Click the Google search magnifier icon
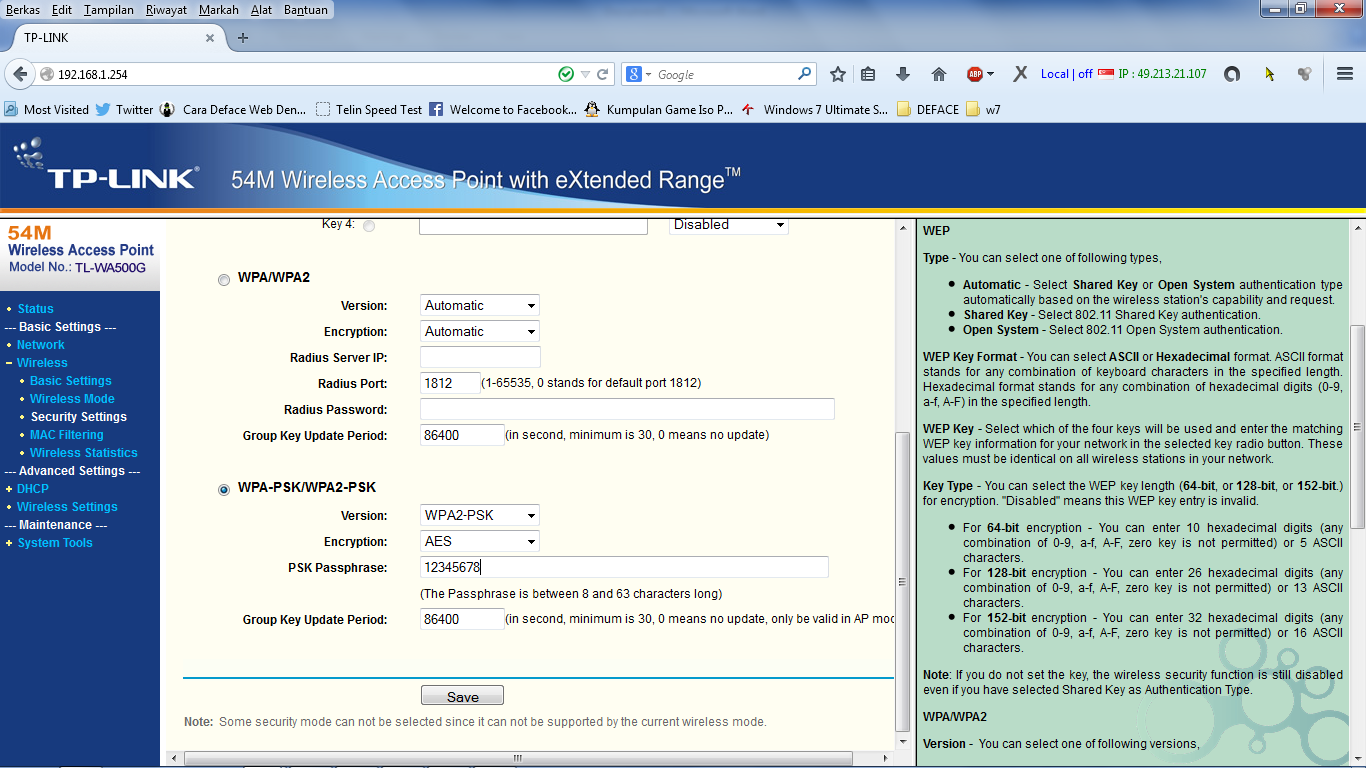Image resolution: width=1366 pixels, height=768 pixels. point(804,74)
